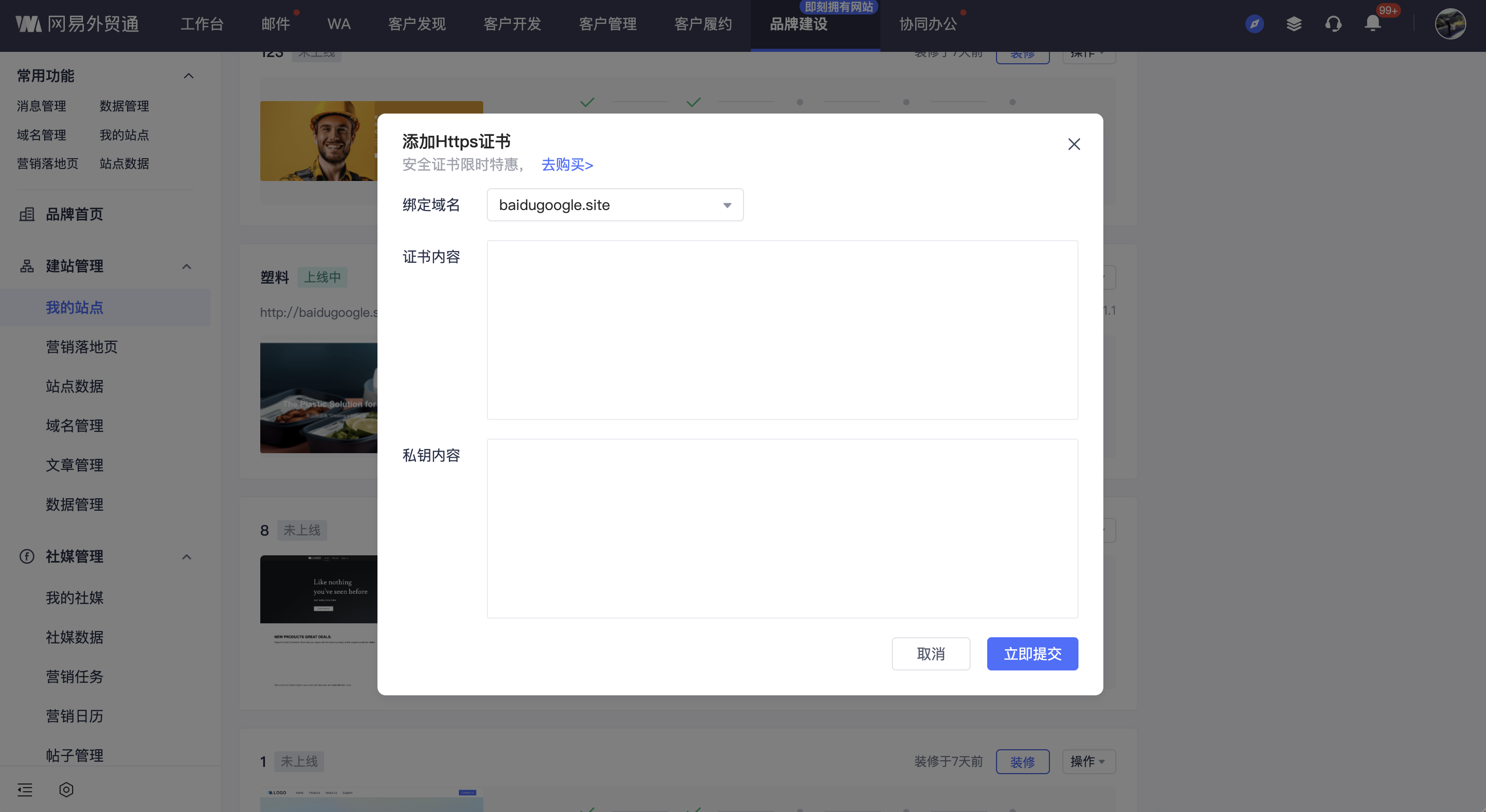Image resolution: width=1486 pixels, height=812 pixels.
Task: Close the Https certificate dialog
Action: (x=1074, y=144)
